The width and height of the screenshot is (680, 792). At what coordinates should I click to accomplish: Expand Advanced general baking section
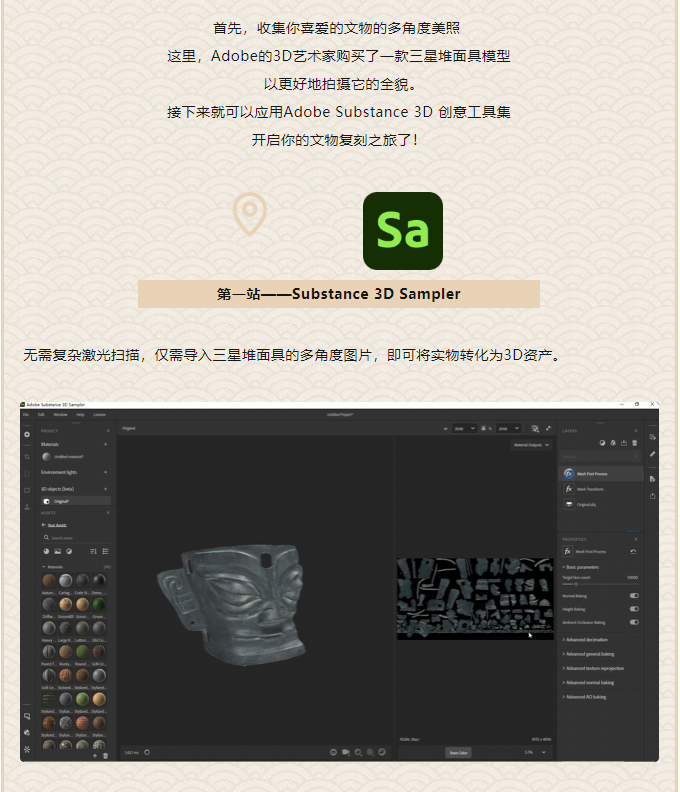point(589,654)
